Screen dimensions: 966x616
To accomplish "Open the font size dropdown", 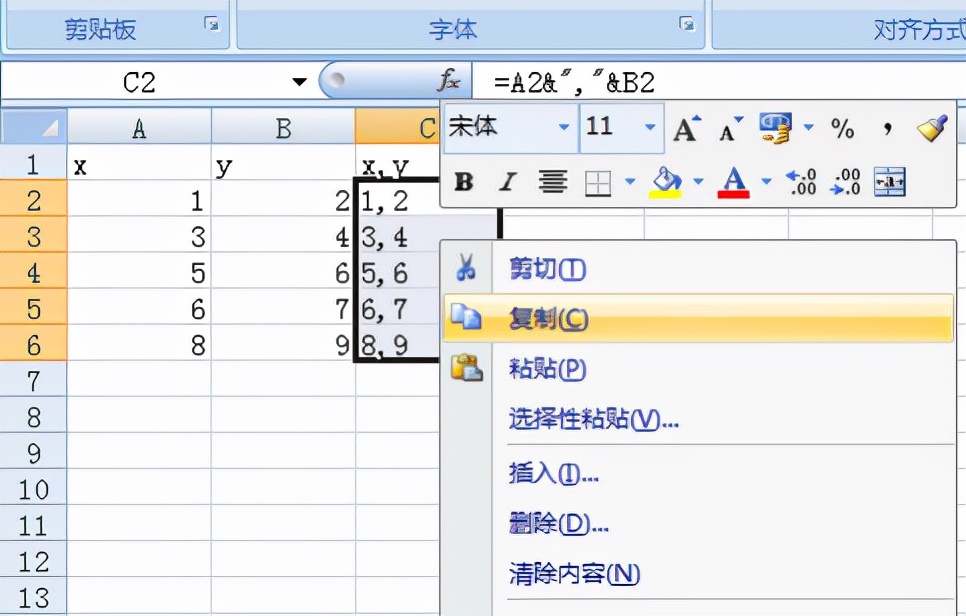I will 649,127.
